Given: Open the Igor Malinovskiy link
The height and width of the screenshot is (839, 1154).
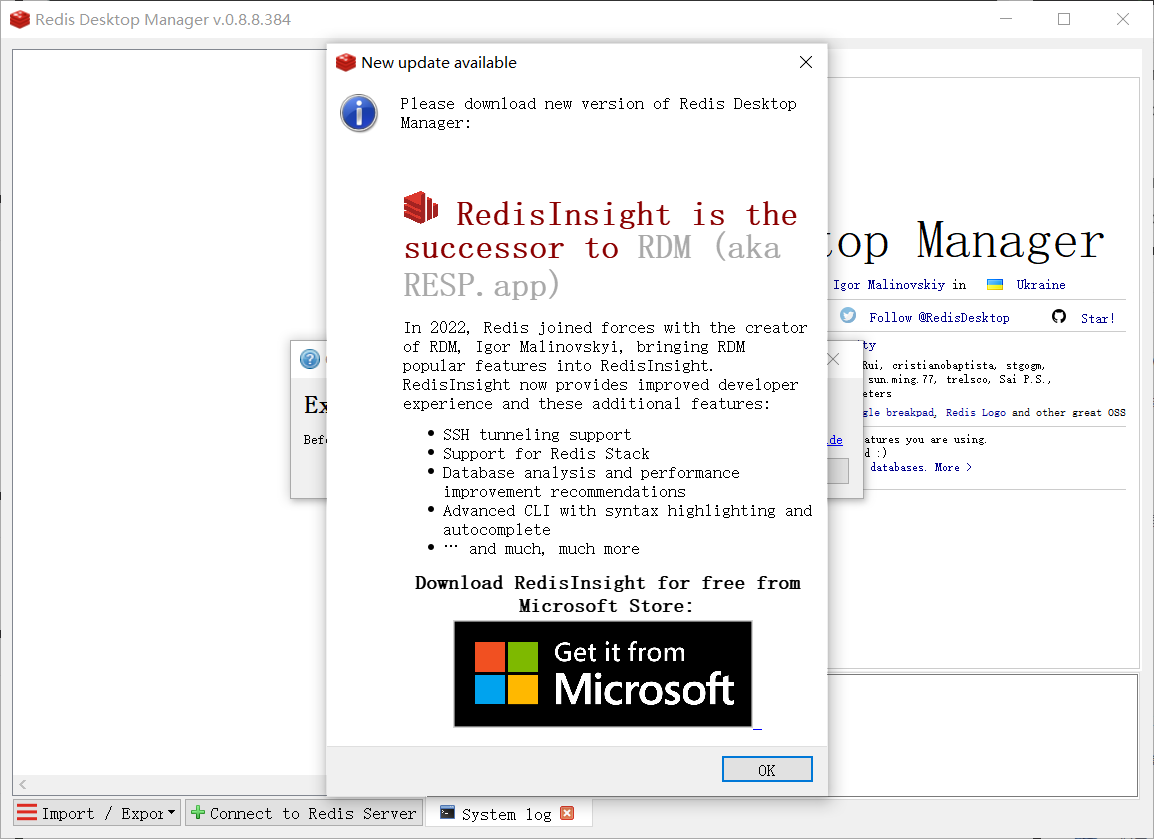Looking at the screenshot, I should click(889, 285).
